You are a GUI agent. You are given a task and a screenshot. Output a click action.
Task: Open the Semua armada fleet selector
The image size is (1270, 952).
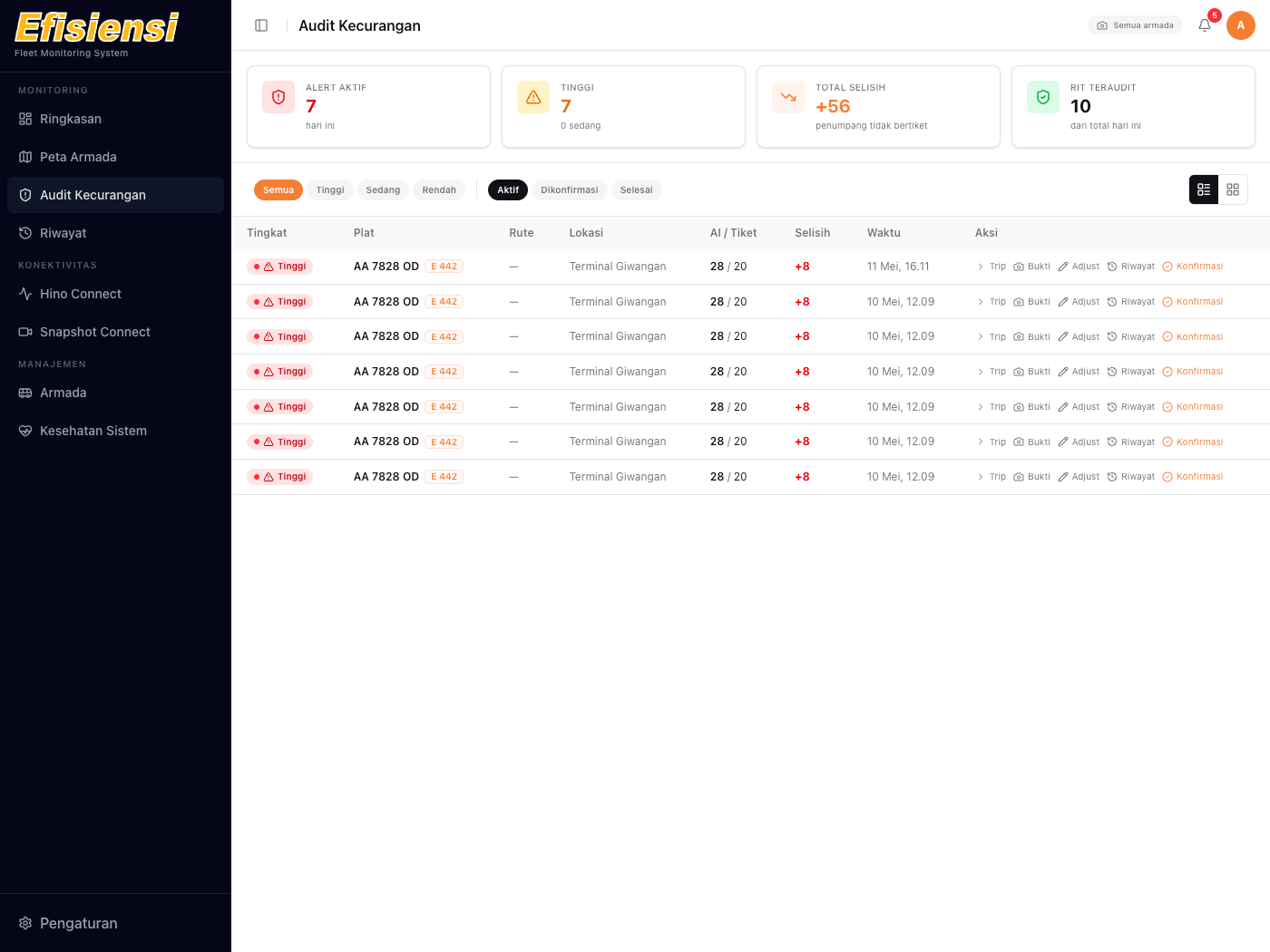point(1135,25)
